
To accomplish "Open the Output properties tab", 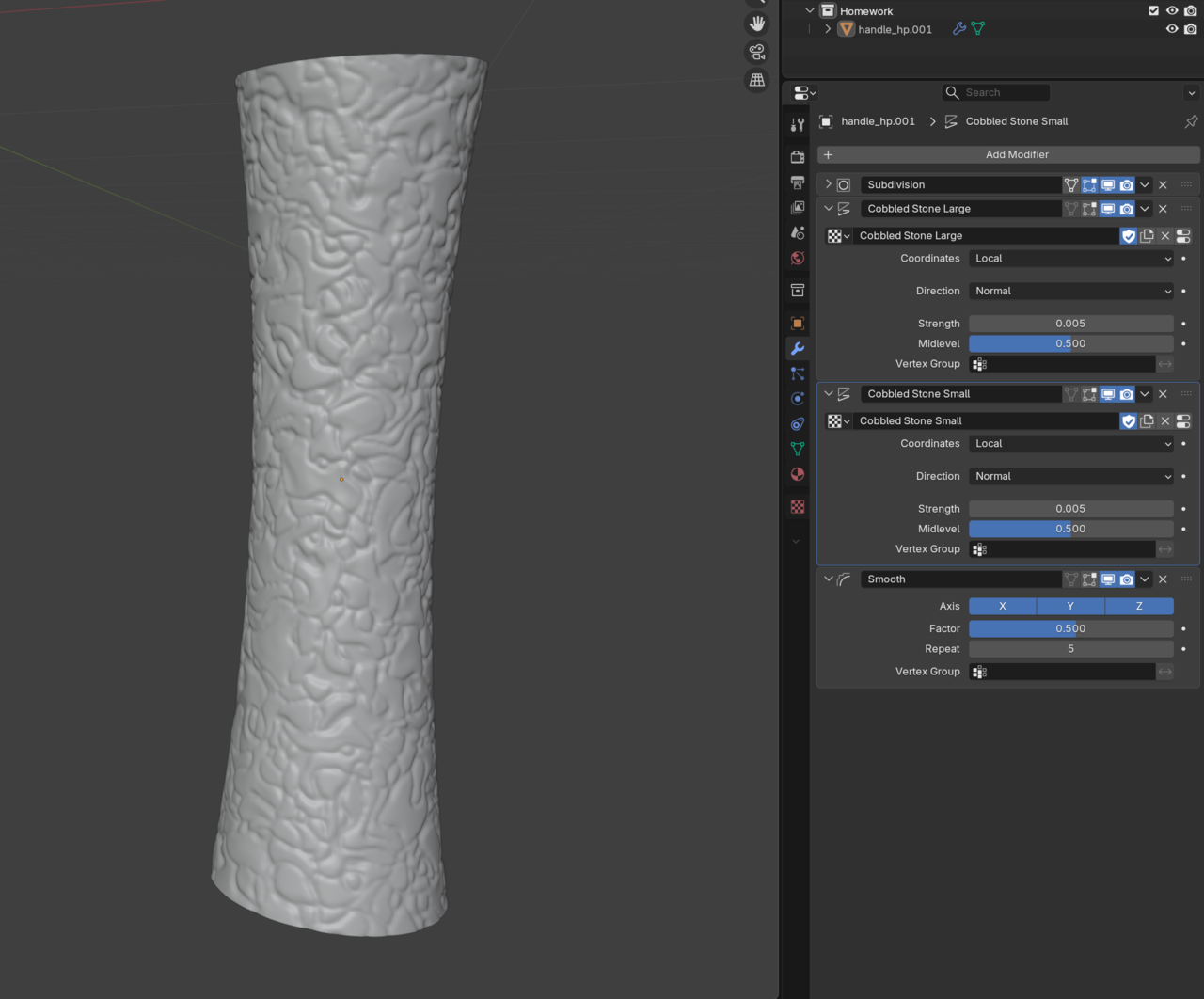I will 798,182.
